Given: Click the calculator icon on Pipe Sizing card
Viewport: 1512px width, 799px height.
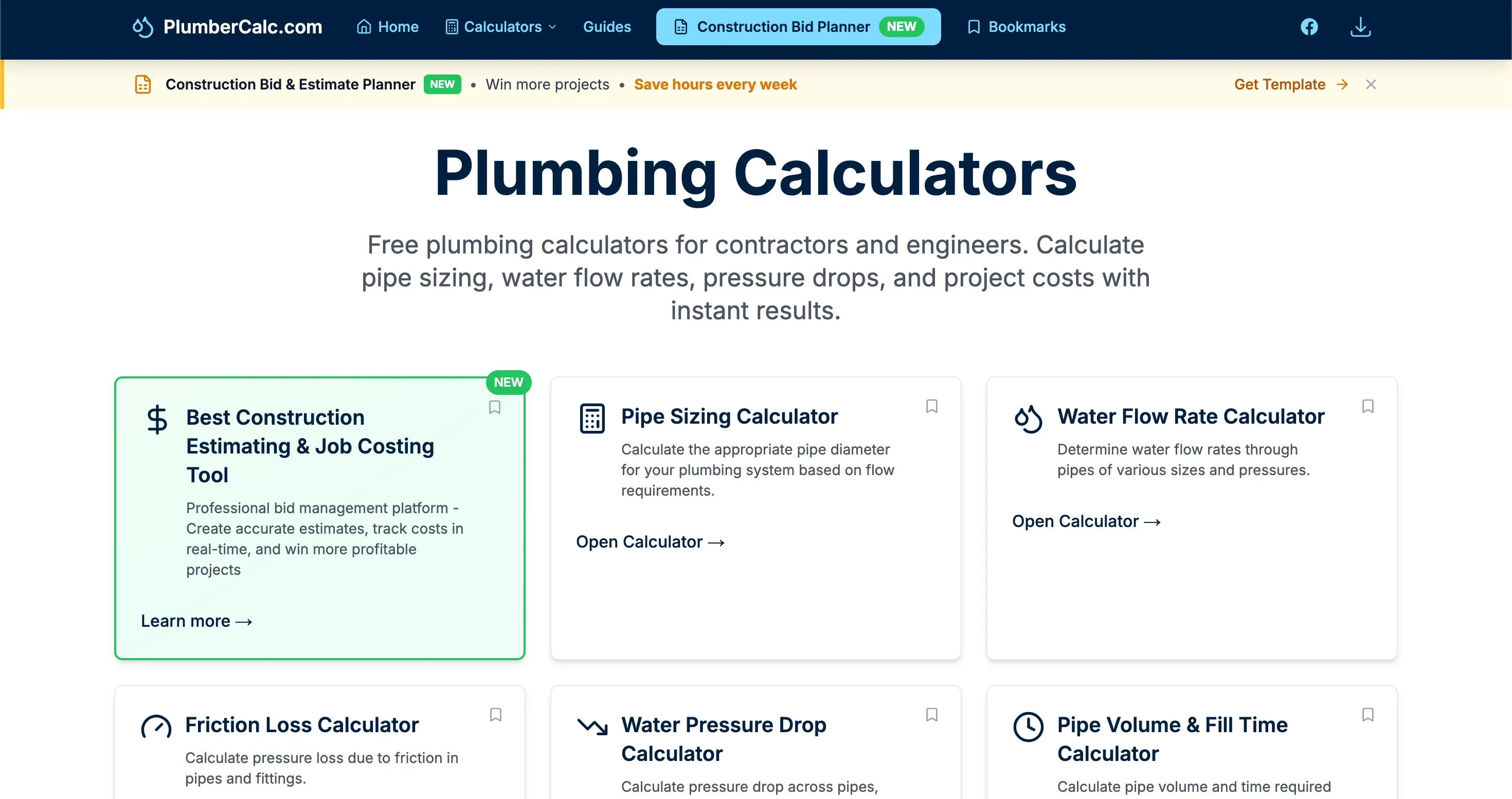Looking at the screenshot, I should (x=591, y=419).
